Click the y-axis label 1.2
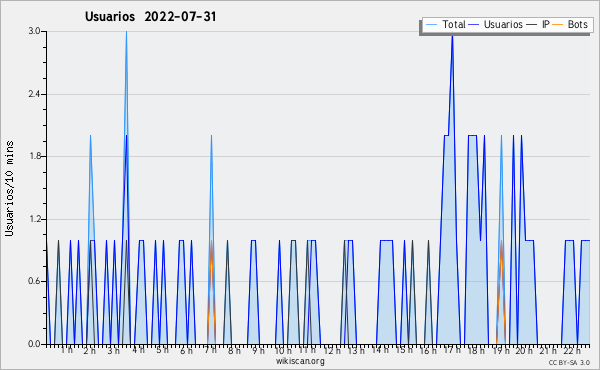Viewport: 600px width, 370px height. click(34, 219)
